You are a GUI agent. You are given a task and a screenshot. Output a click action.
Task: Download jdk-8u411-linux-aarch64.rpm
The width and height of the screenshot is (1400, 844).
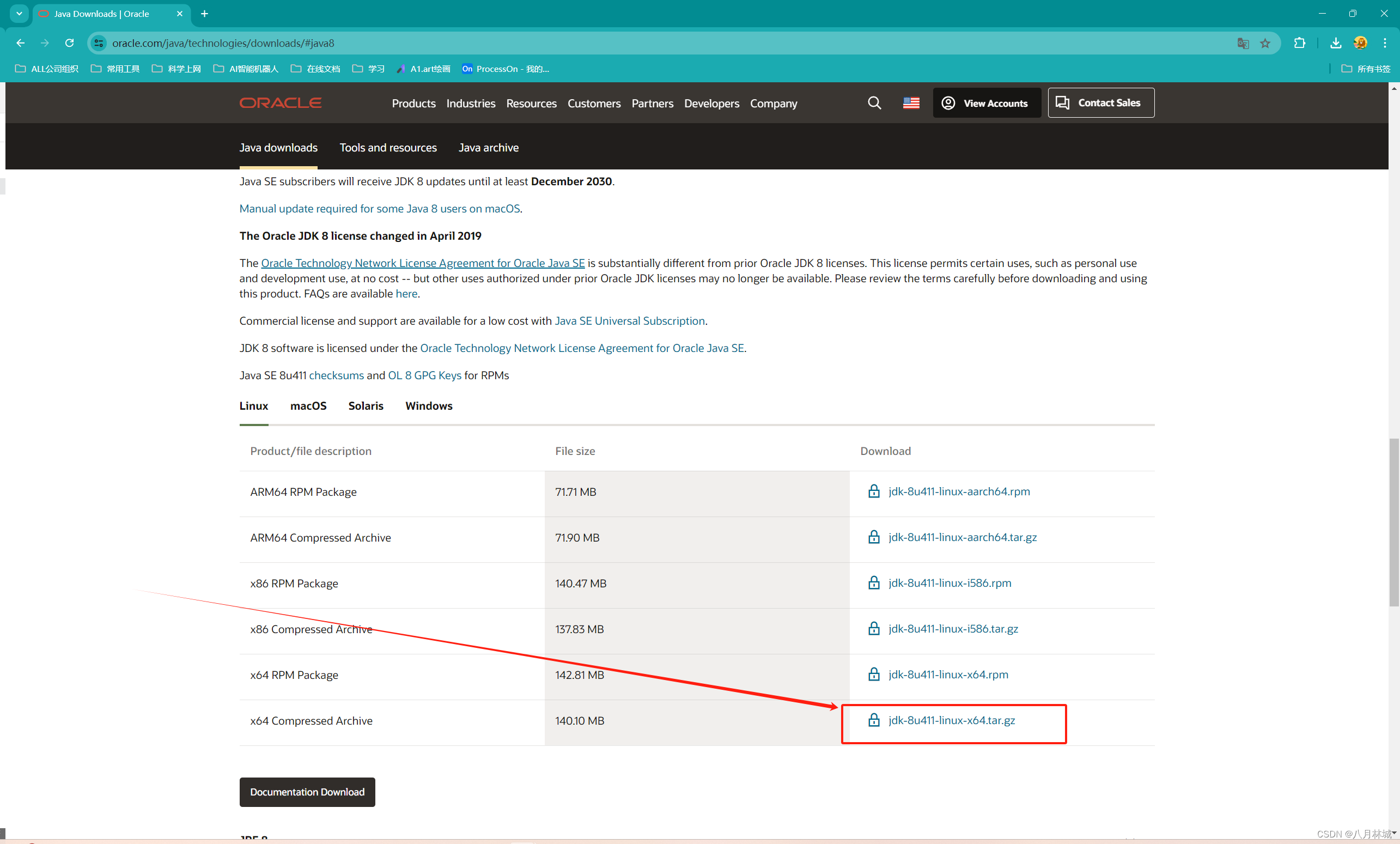click(x=959, y=491)
